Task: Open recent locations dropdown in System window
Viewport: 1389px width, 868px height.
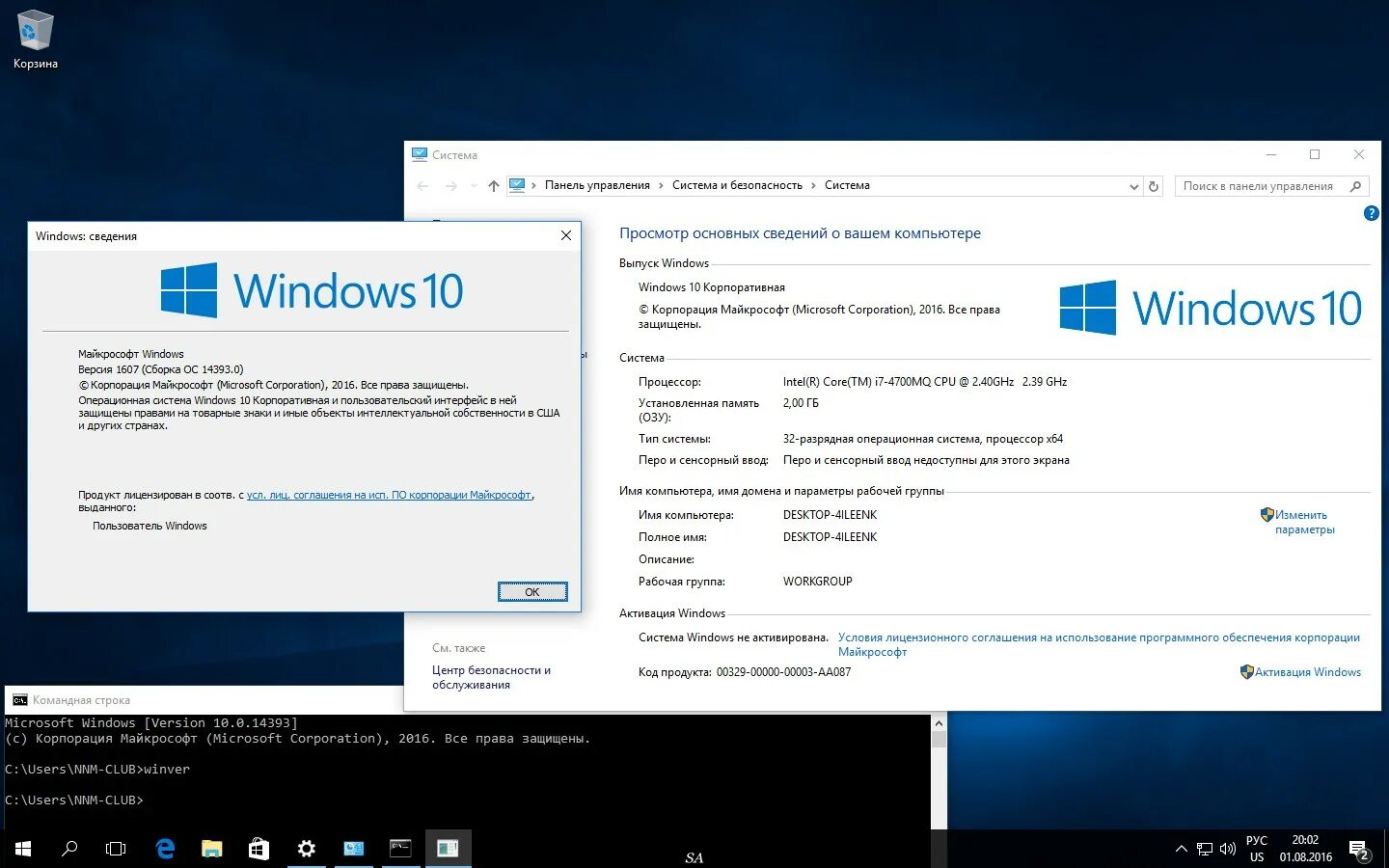Action: point(473,186)
